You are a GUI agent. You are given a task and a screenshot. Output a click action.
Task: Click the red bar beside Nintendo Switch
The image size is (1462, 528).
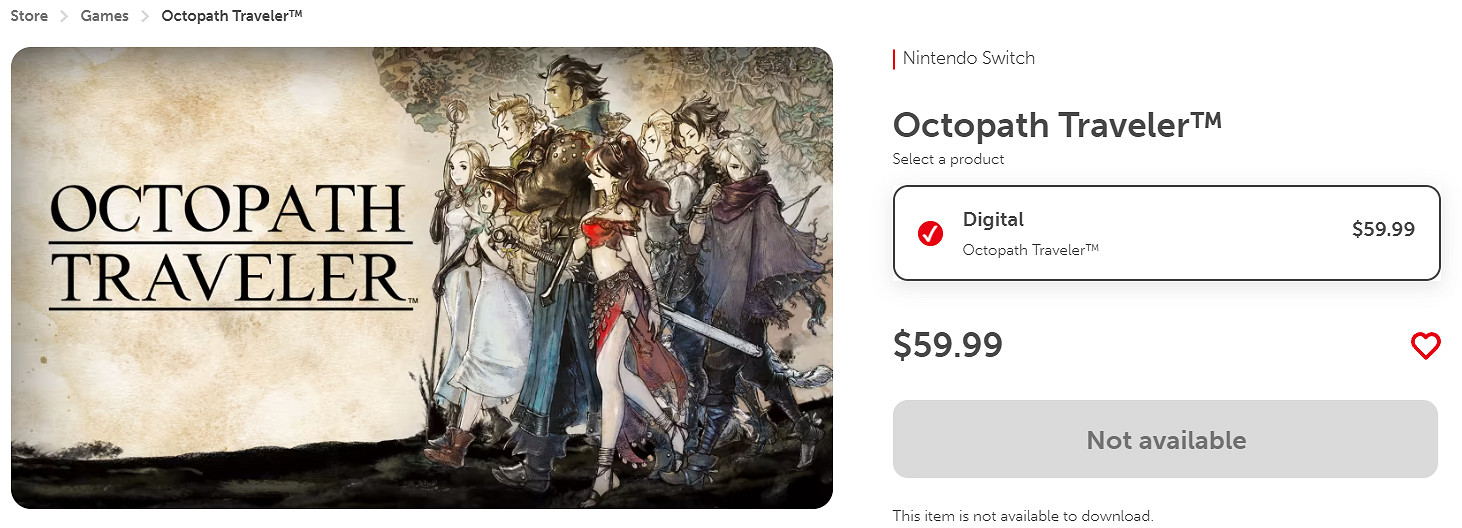pyautogui.click(x=894, y=59)
